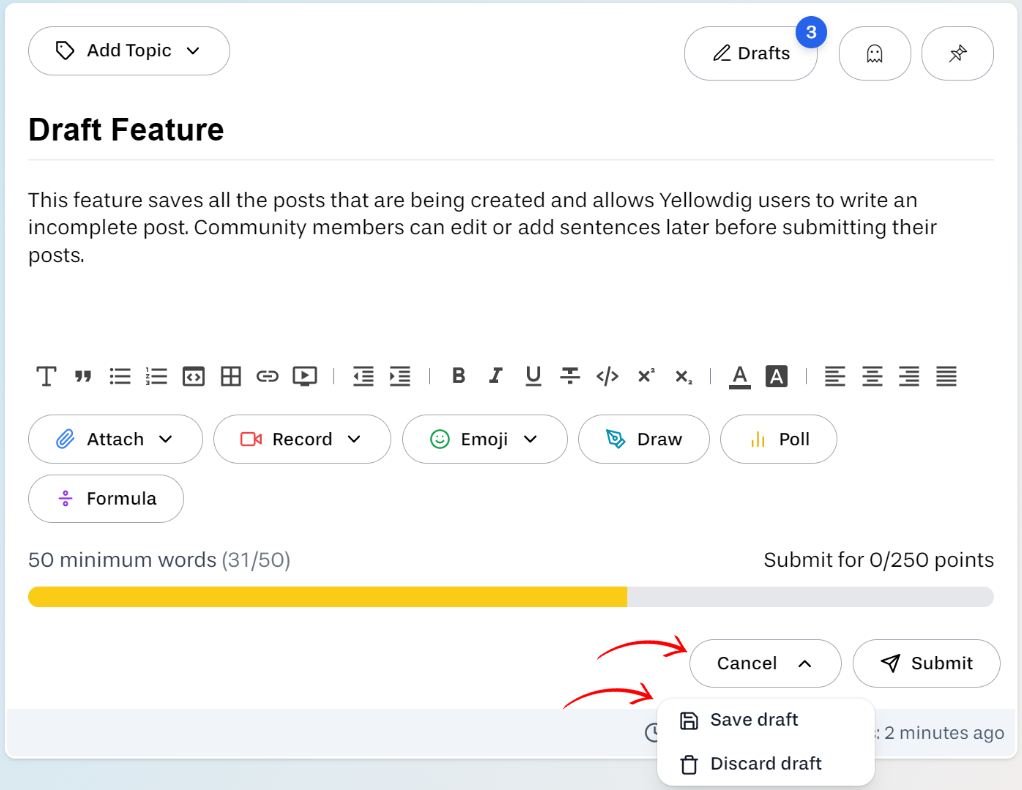This screenshot has width=1022, height=790.
Task: Open the Draw tool
Action: [644, 439]
